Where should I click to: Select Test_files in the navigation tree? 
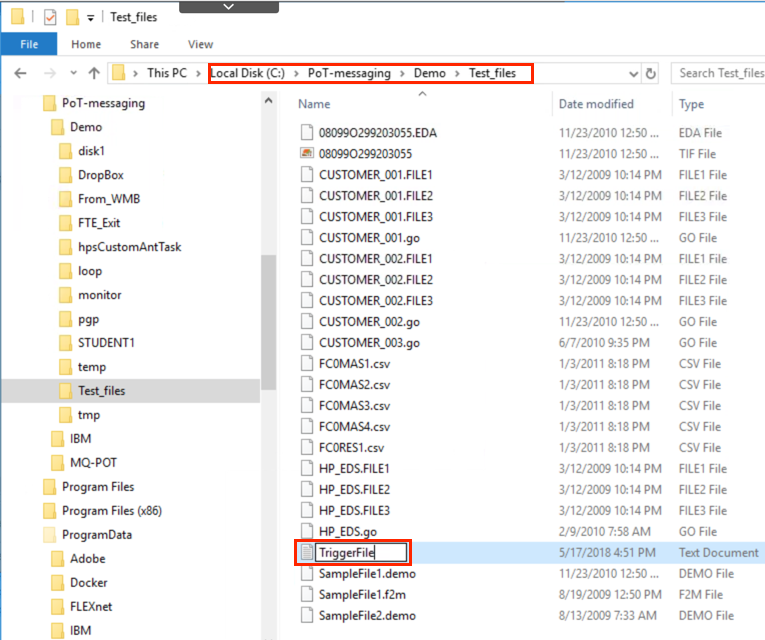(x=101, y=391)
